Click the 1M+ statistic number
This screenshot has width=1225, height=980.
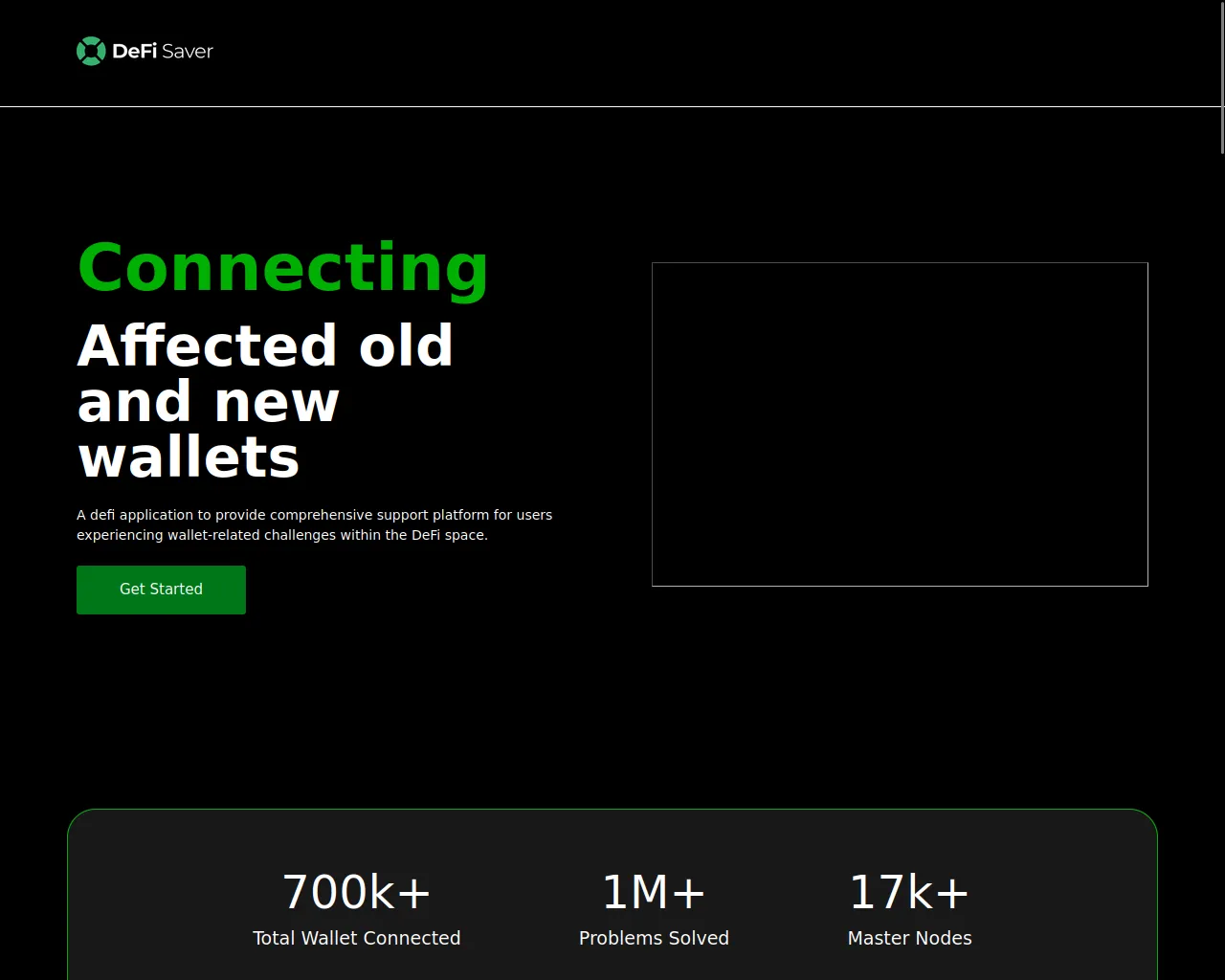pyautogui.click(x=654, y=892)
